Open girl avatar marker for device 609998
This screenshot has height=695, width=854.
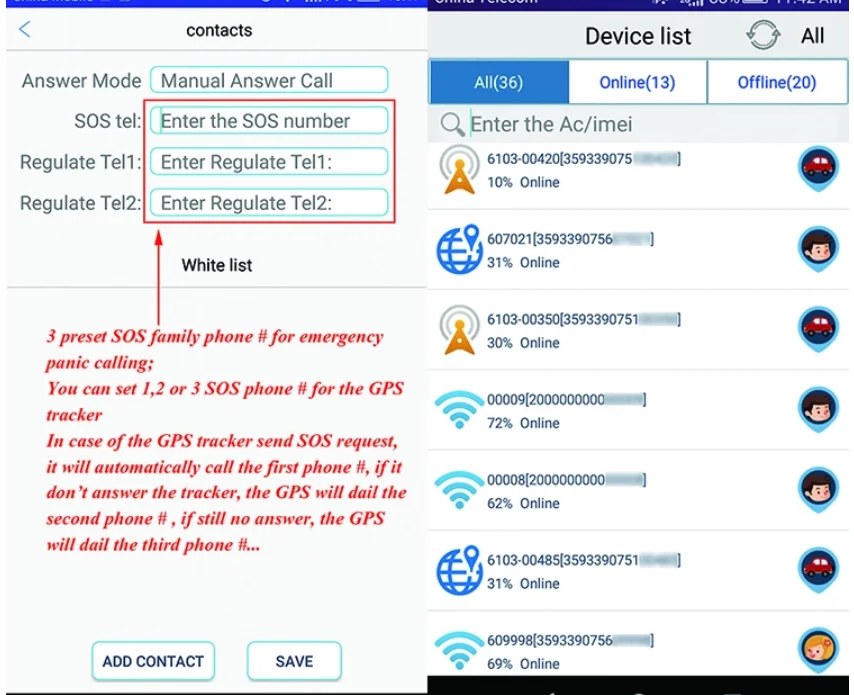coord(818,650)
